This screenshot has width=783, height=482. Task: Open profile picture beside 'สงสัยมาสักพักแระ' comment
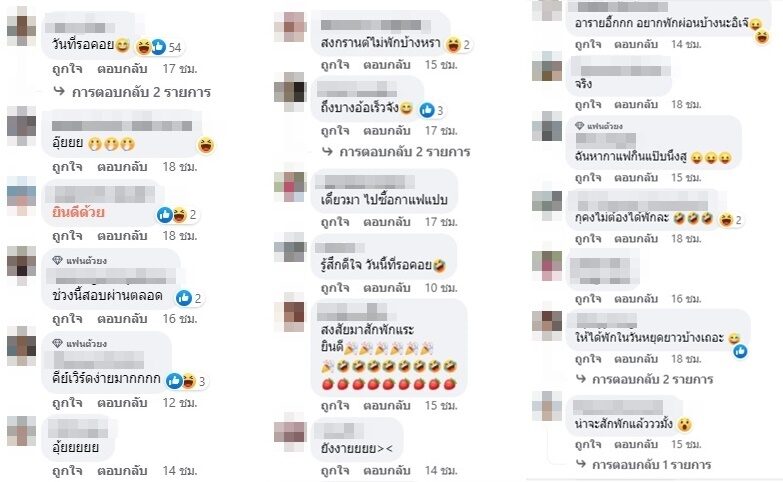tap(291, 316)
